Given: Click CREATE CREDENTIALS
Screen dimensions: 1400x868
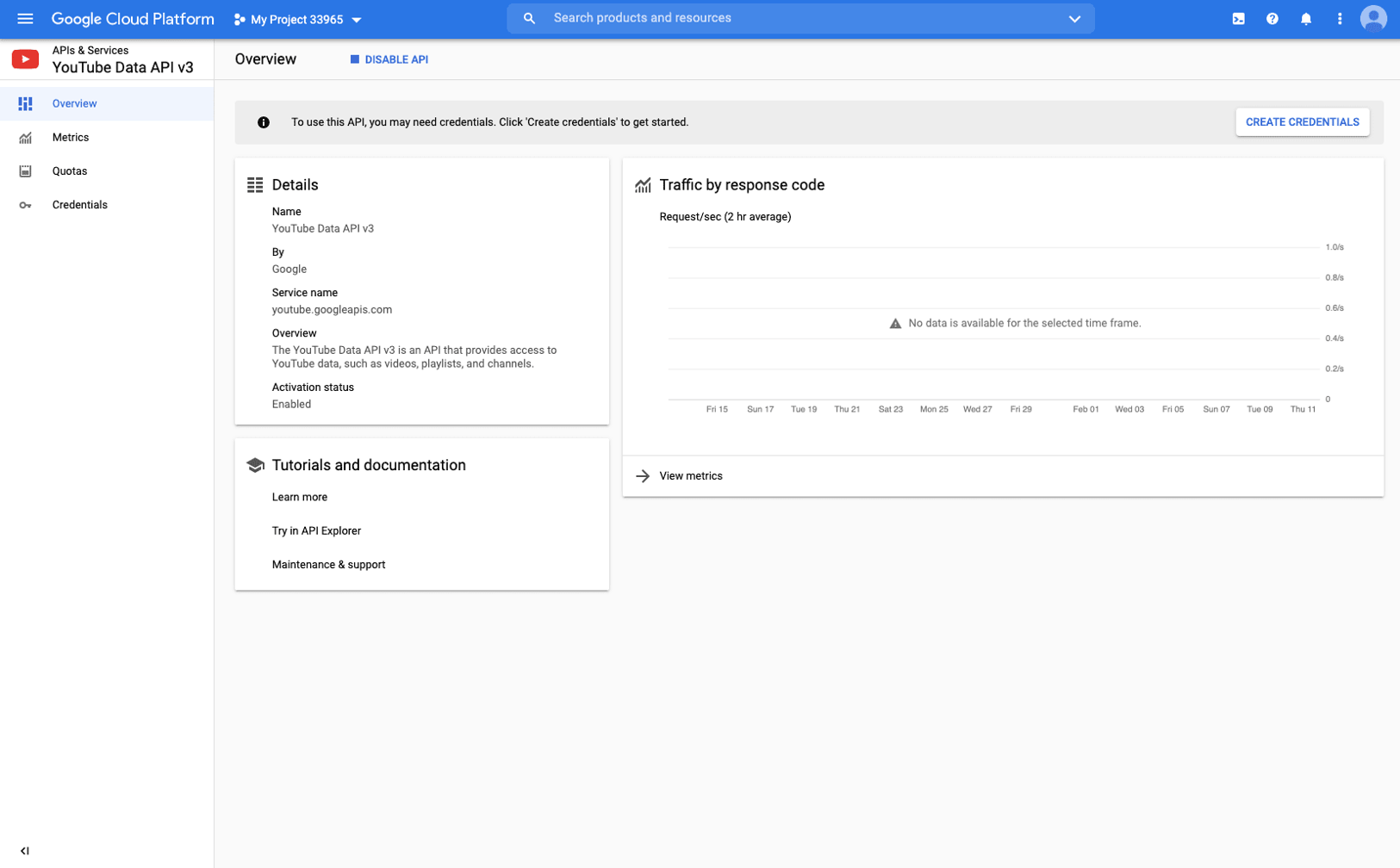Looking at the screenshot, I should point(1302,121).
